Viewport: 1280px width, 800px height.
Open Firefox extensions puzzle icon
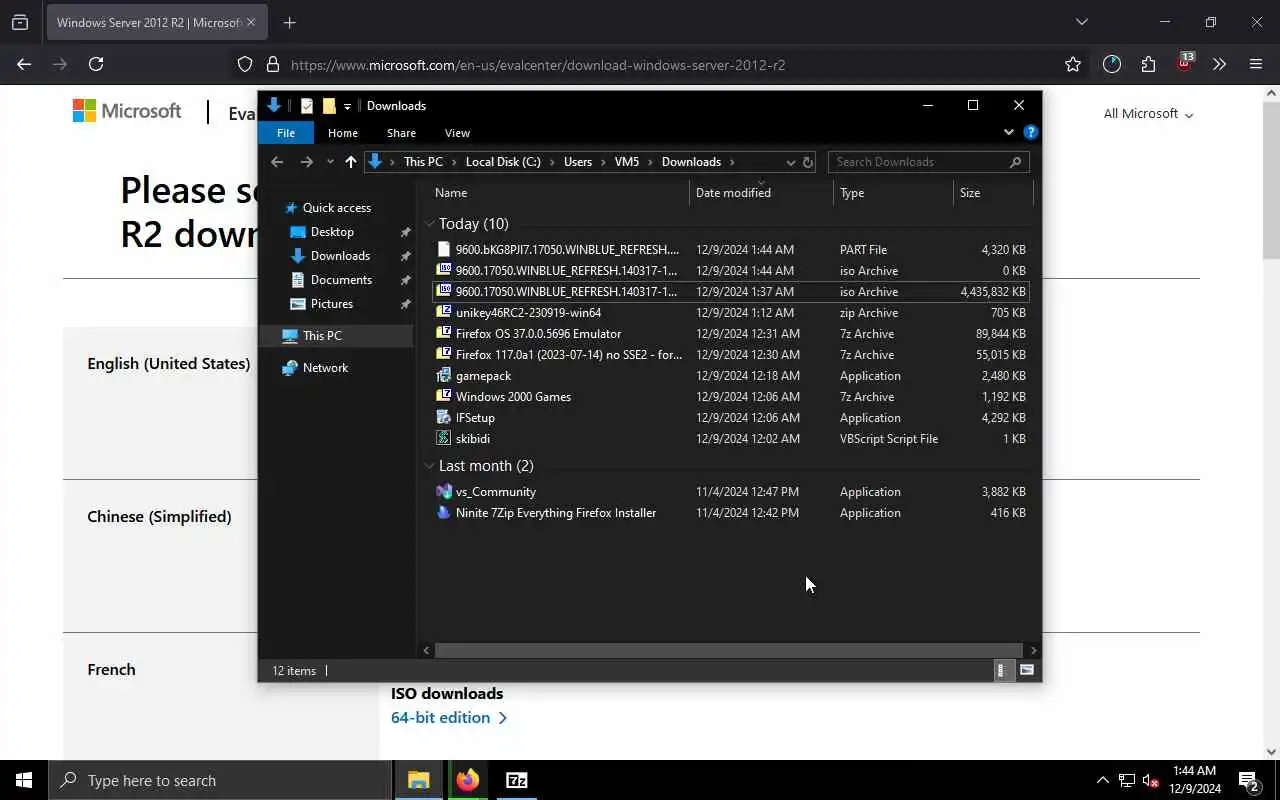coord(1148,64)
